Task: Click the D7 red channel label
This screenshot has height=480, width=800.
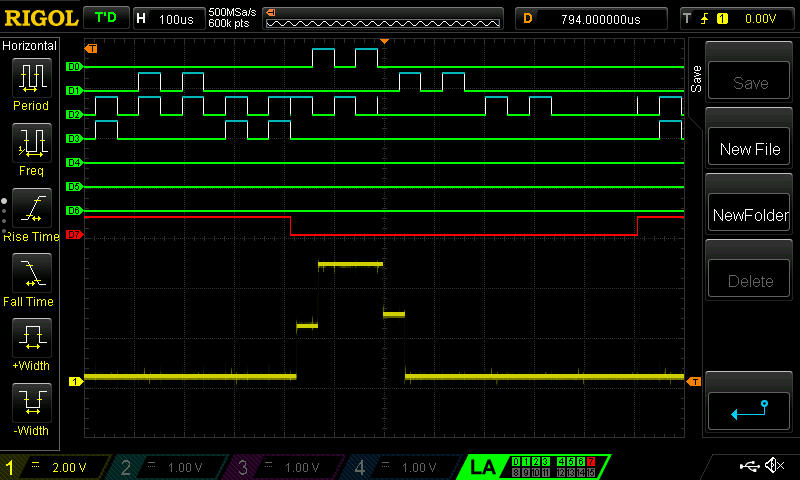Action: coord(73,235)
